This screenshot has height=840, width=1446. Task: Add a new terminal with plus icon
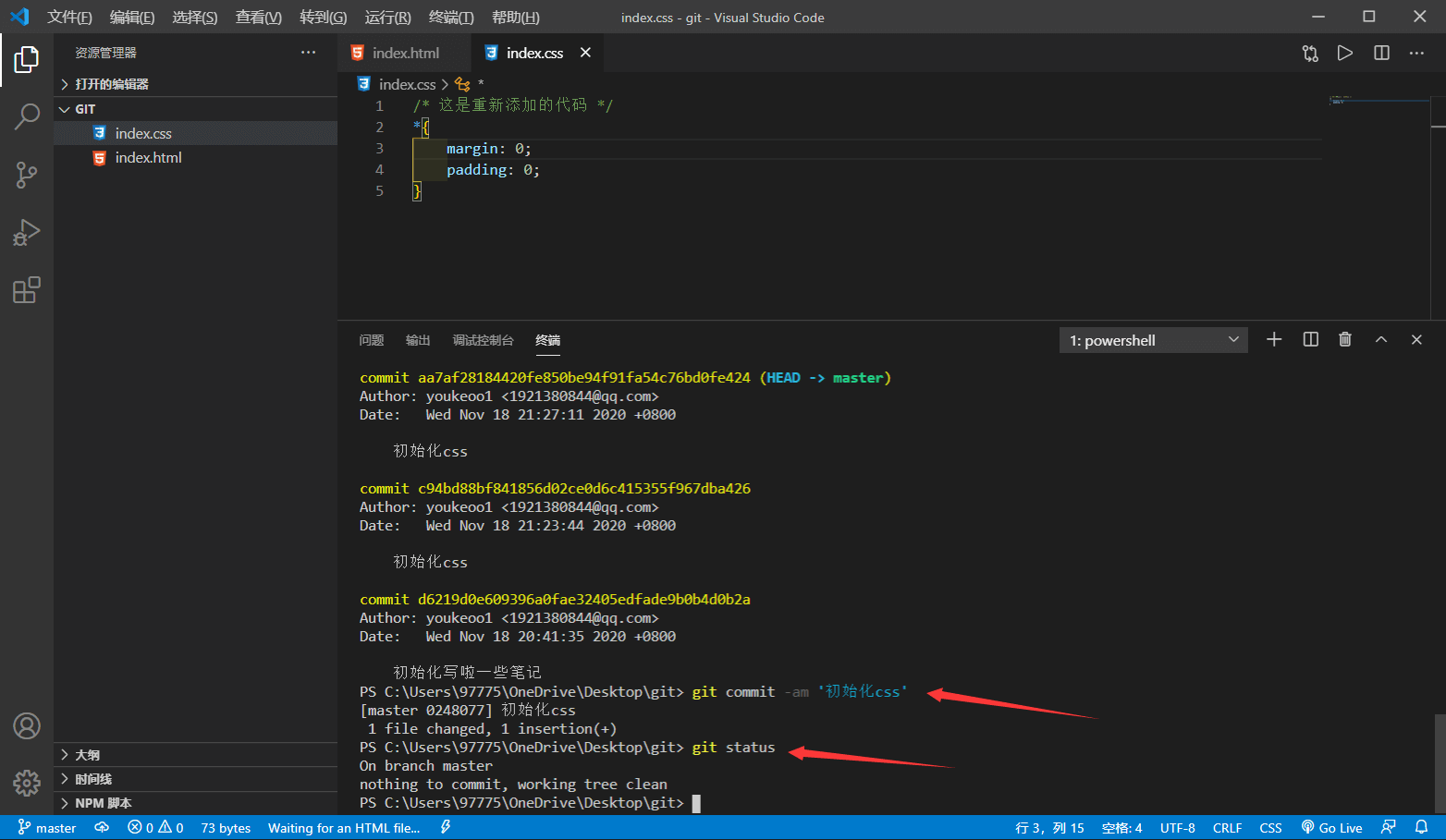1274,339
